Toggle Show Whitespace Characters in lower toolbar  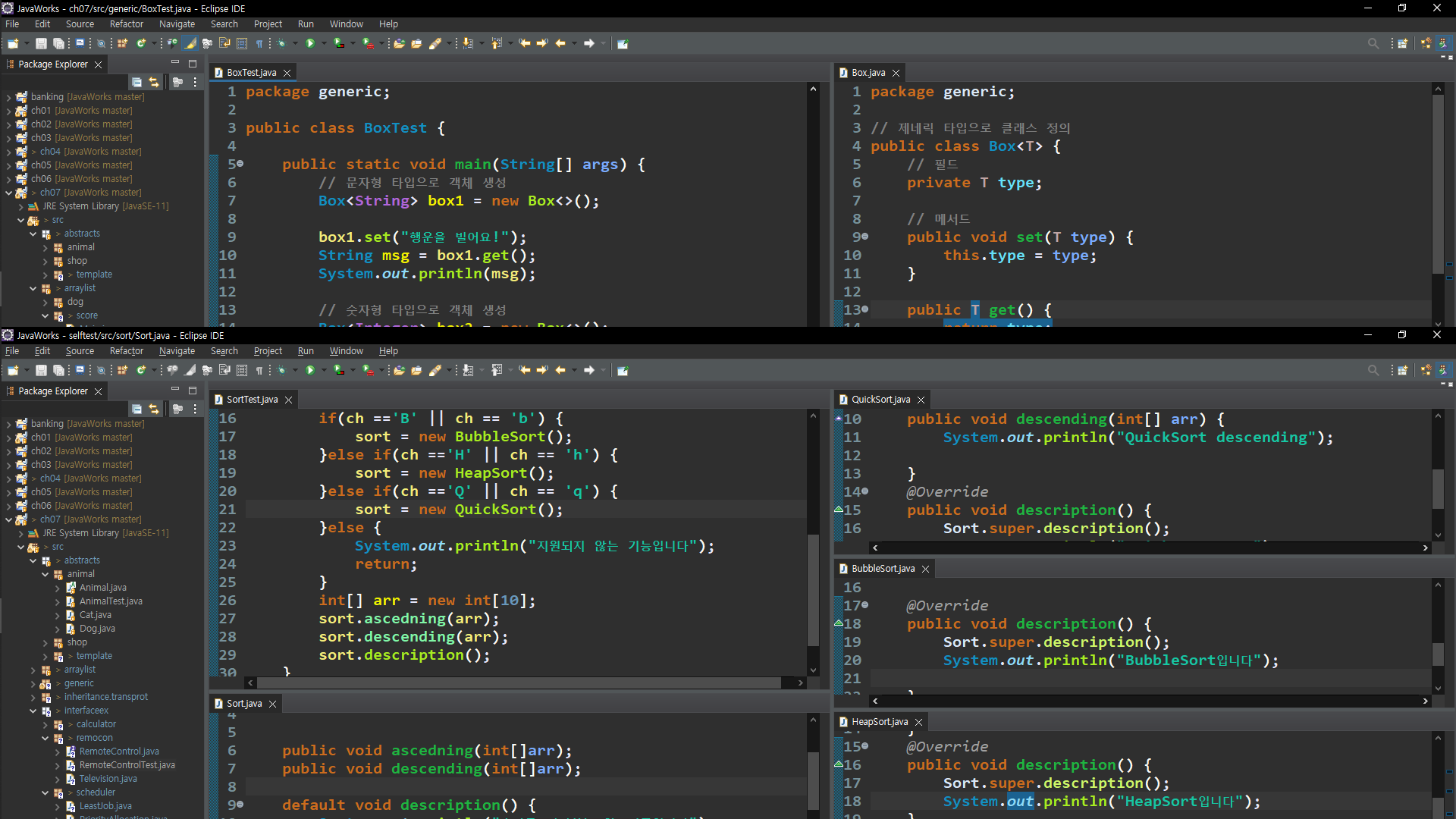tap(259, 370)
